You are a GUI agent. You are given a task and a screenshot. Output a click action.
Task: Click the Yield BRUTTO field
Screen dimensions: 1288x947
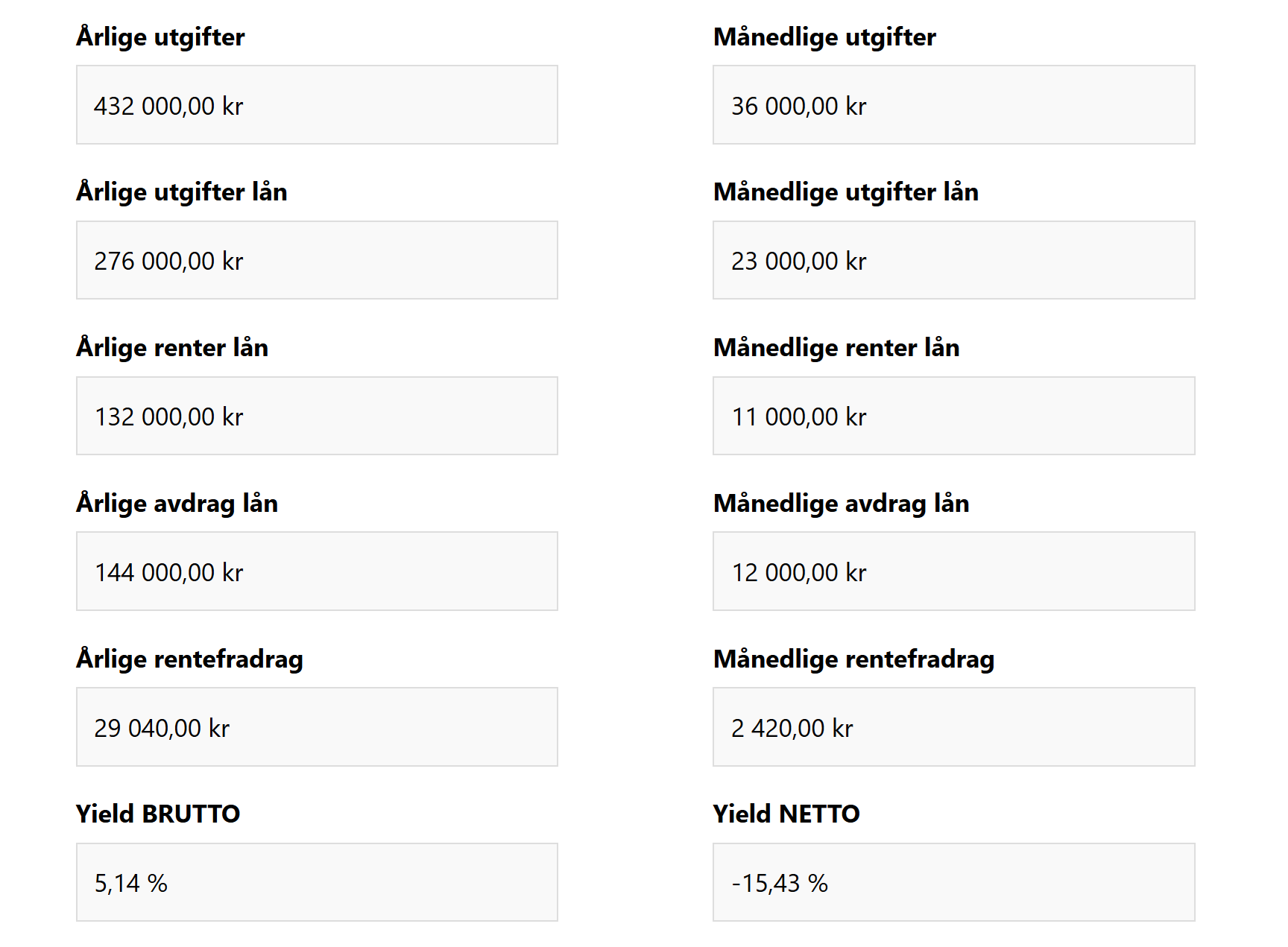click(317, 882)
